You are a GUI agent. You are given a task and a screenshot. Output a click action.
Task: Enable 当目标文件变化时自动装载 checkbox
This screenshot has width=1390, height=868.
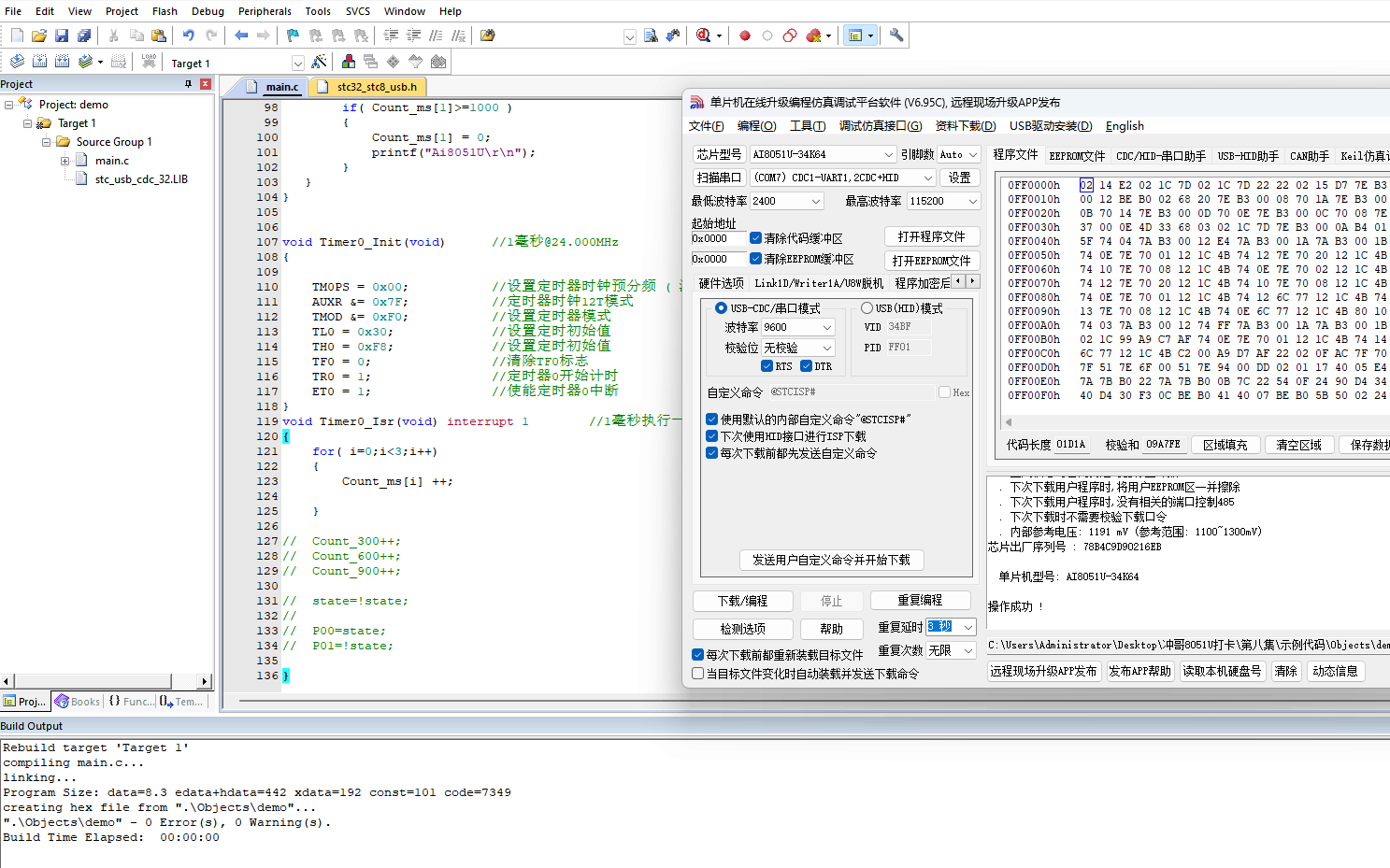[697, 674]
